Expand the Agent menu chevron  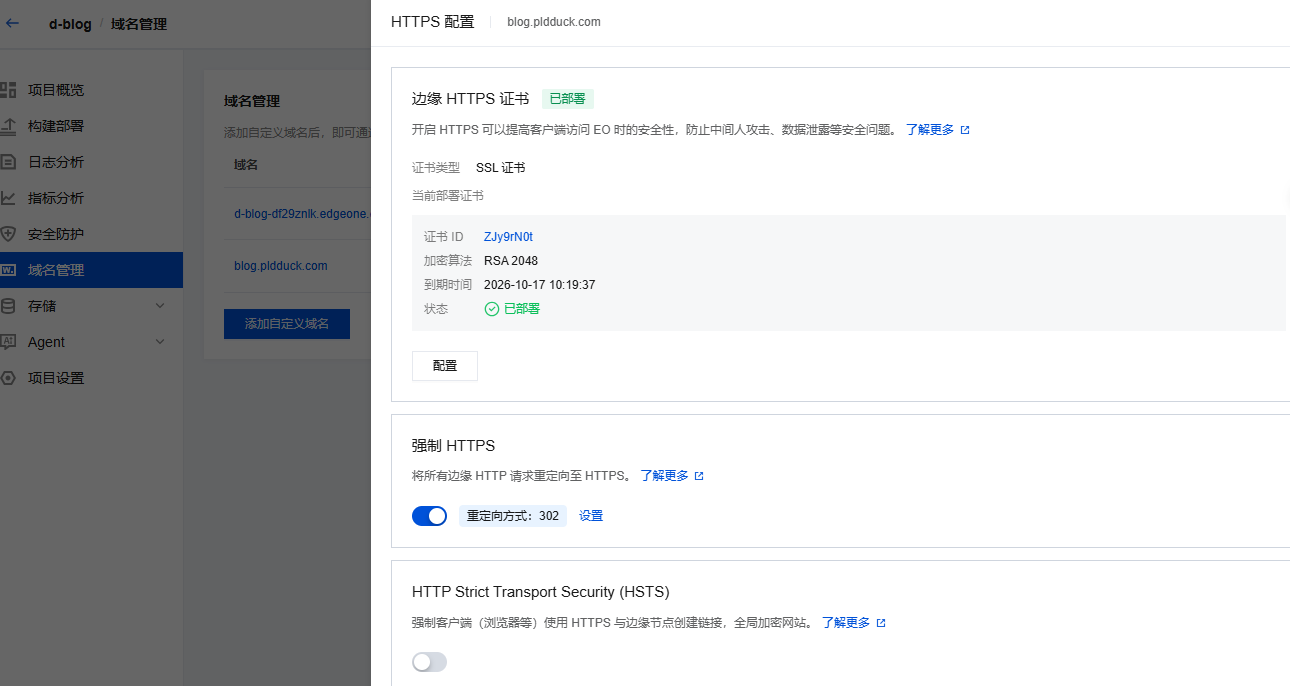(x=160, y=342)
